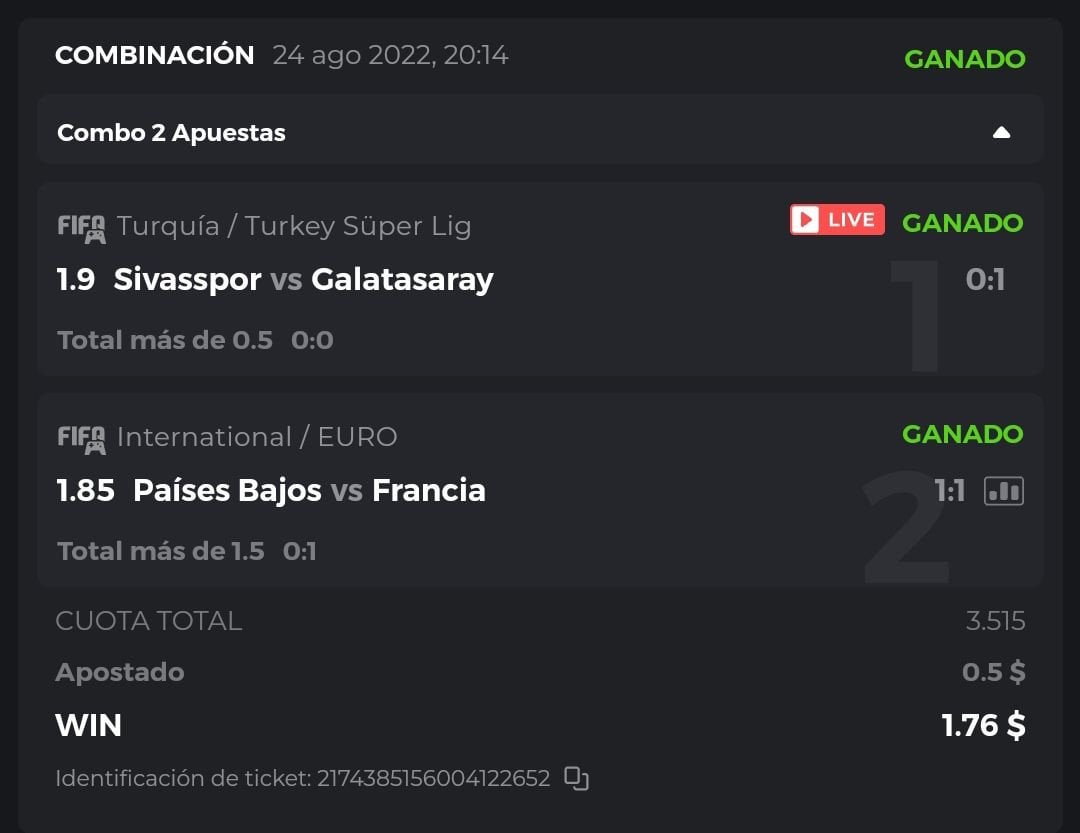Click Total más de 1.5 market
Image resolution: width=1080 pixels, height=833 pixels.
click(x=160, y=551)
